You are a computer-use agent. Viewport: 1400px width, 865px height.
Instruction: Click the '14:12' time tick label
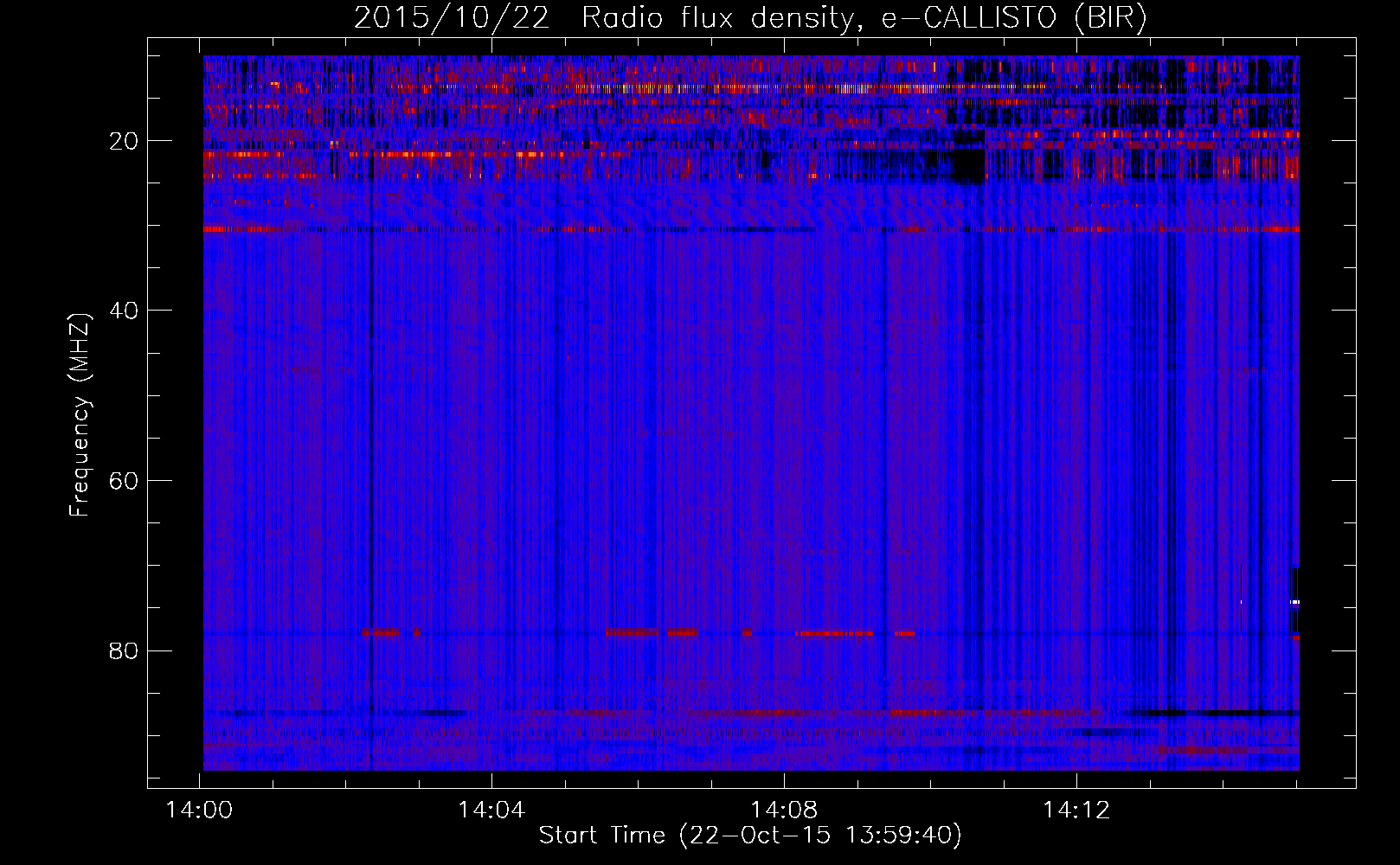click(1076, 811)
